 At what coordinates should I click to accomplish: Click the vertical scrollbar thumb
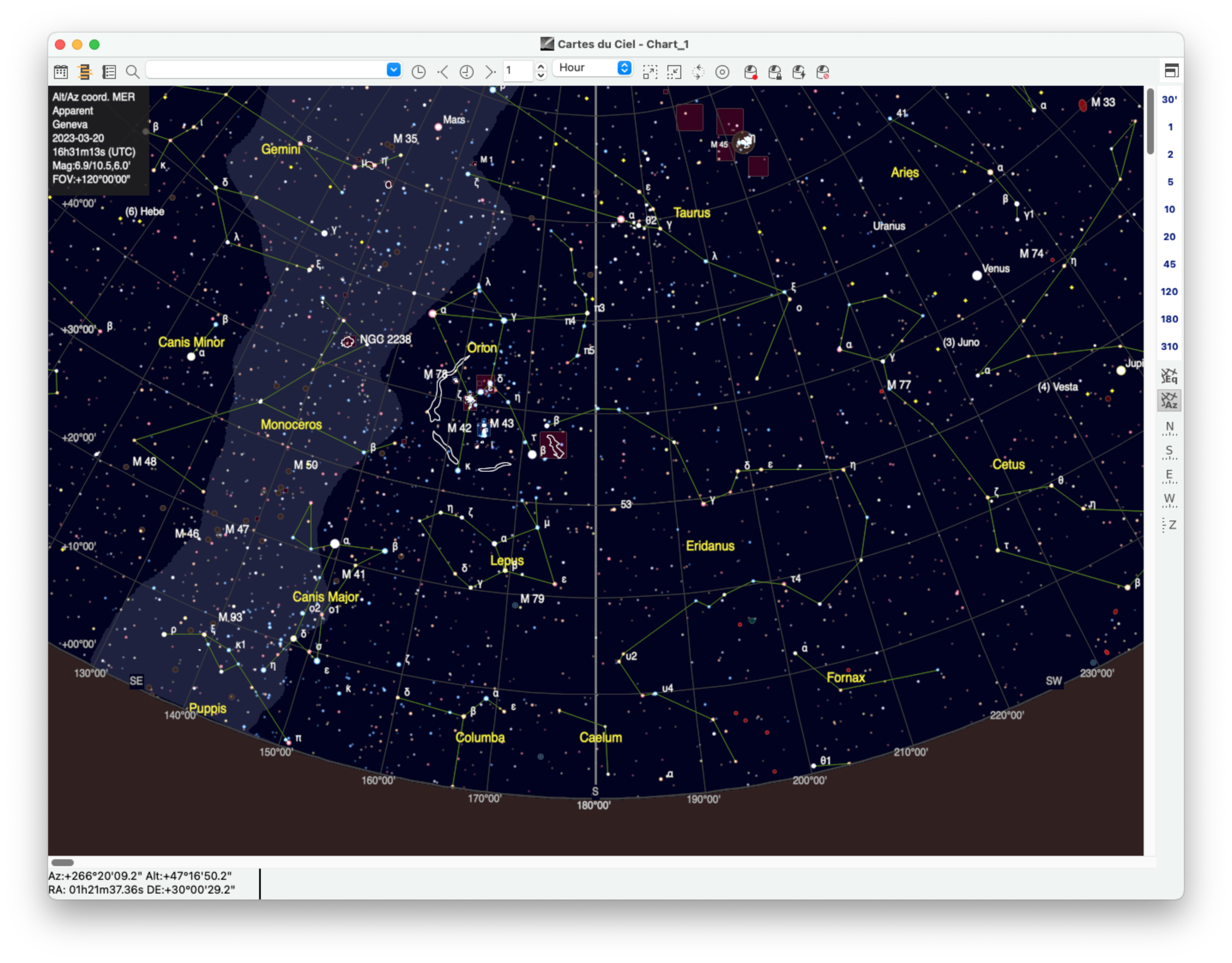coord(1151,121)
